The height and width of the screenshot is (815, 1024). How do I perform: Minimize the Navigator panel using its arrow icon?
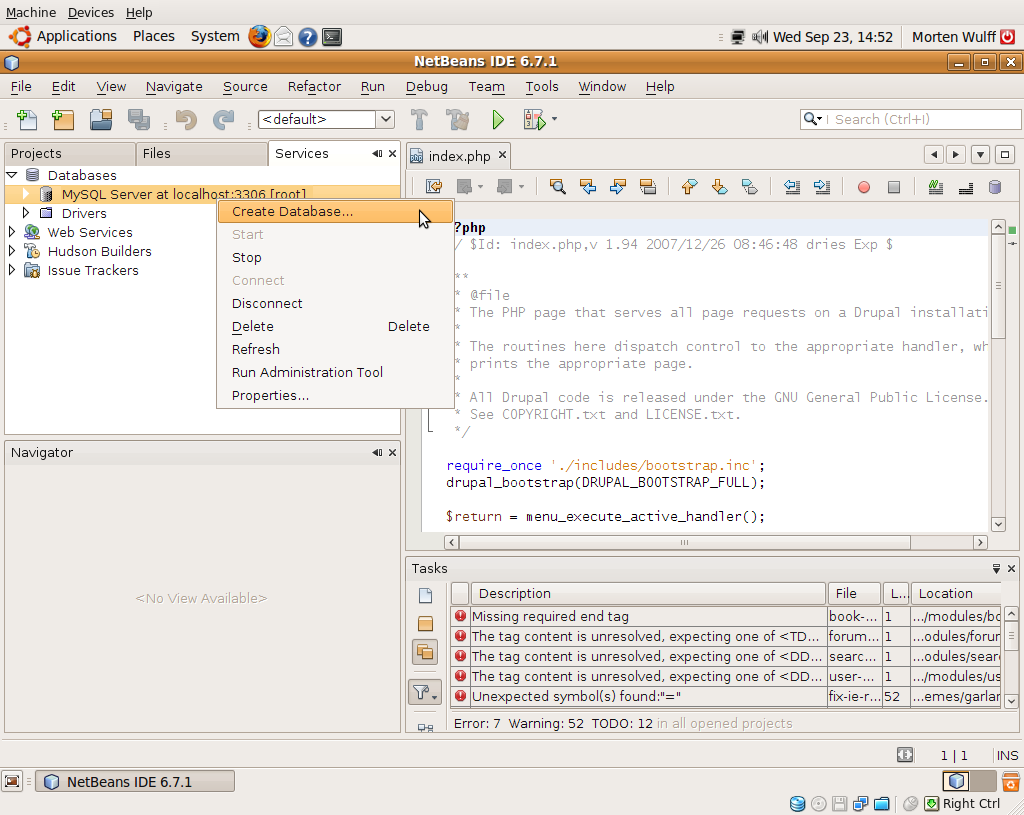click(377, 453)
